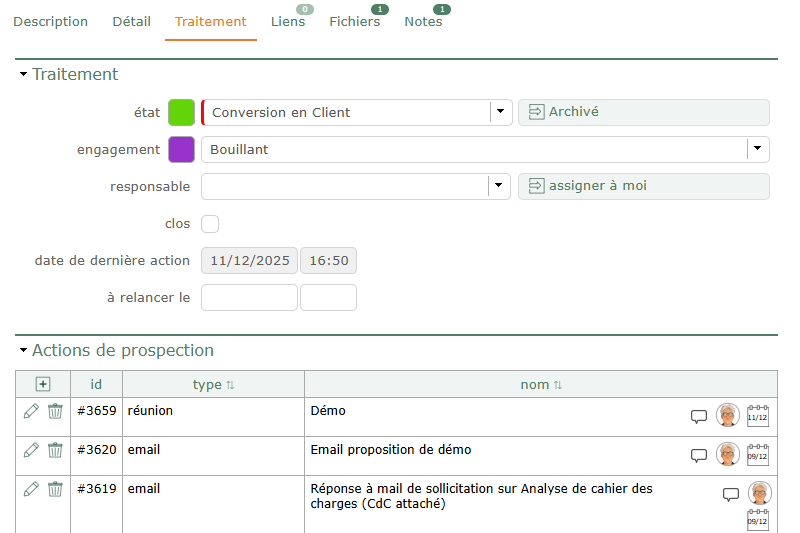Toggle the clos checkbox
800x533 pixels.
210,224
